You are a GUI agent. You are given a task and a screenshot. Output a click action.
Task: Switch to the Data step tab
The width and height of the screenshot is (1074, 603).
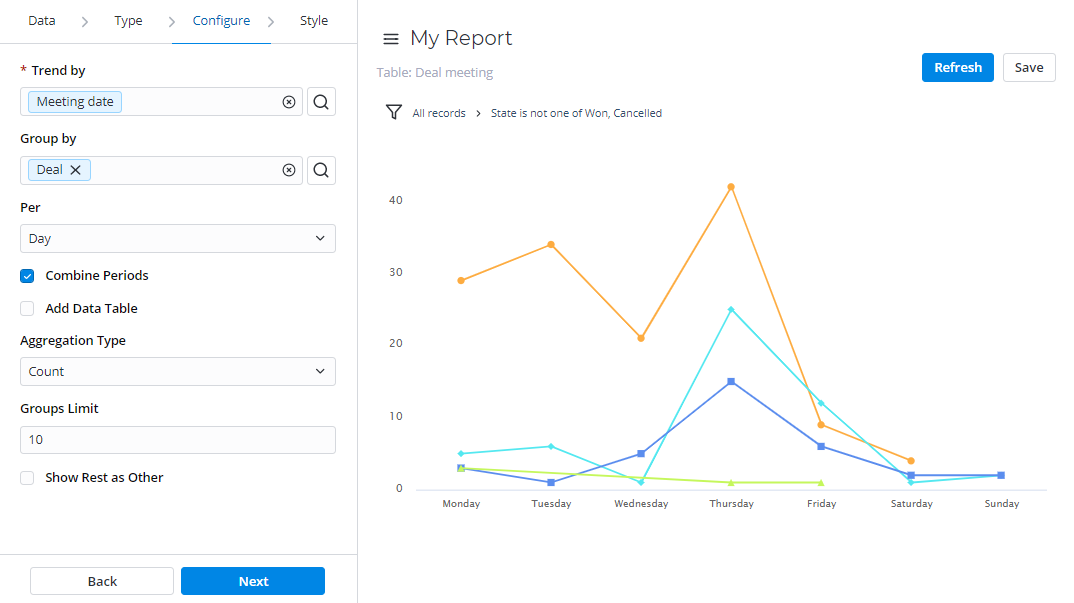[x=42, y=21]
